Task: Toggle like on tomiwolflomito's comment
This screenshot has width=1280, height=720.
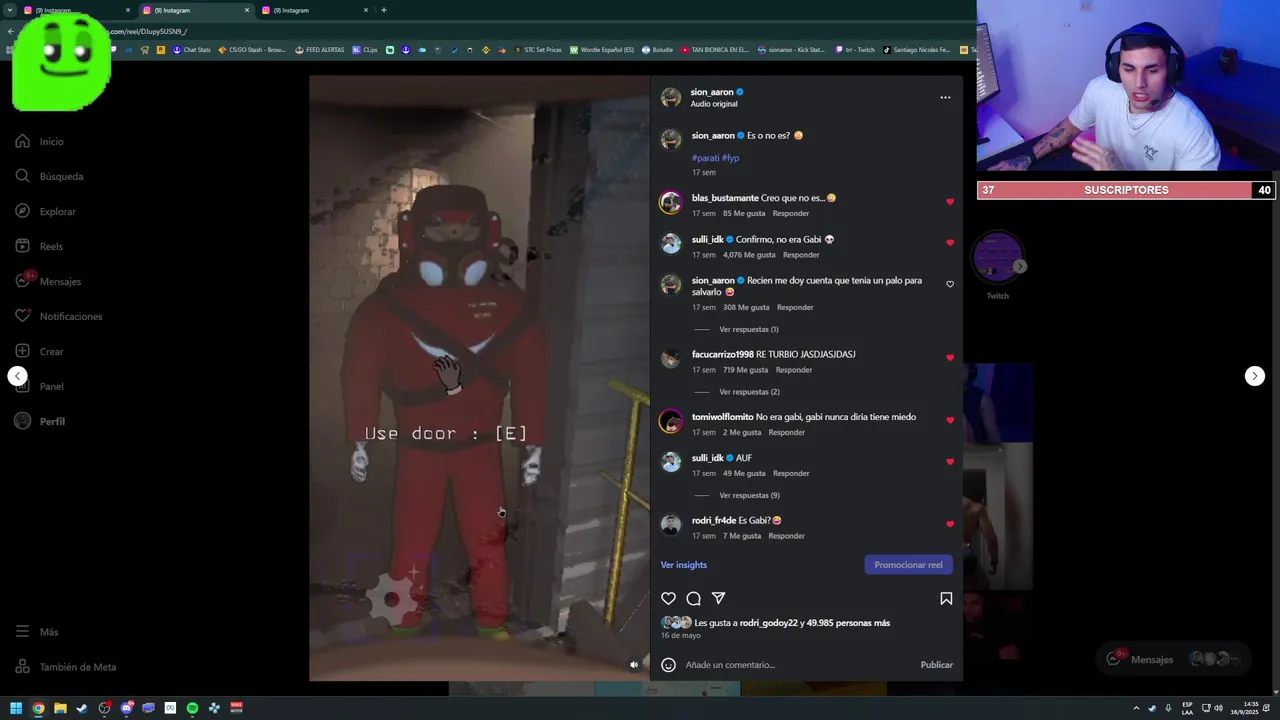Action: (x=950, y=421)
